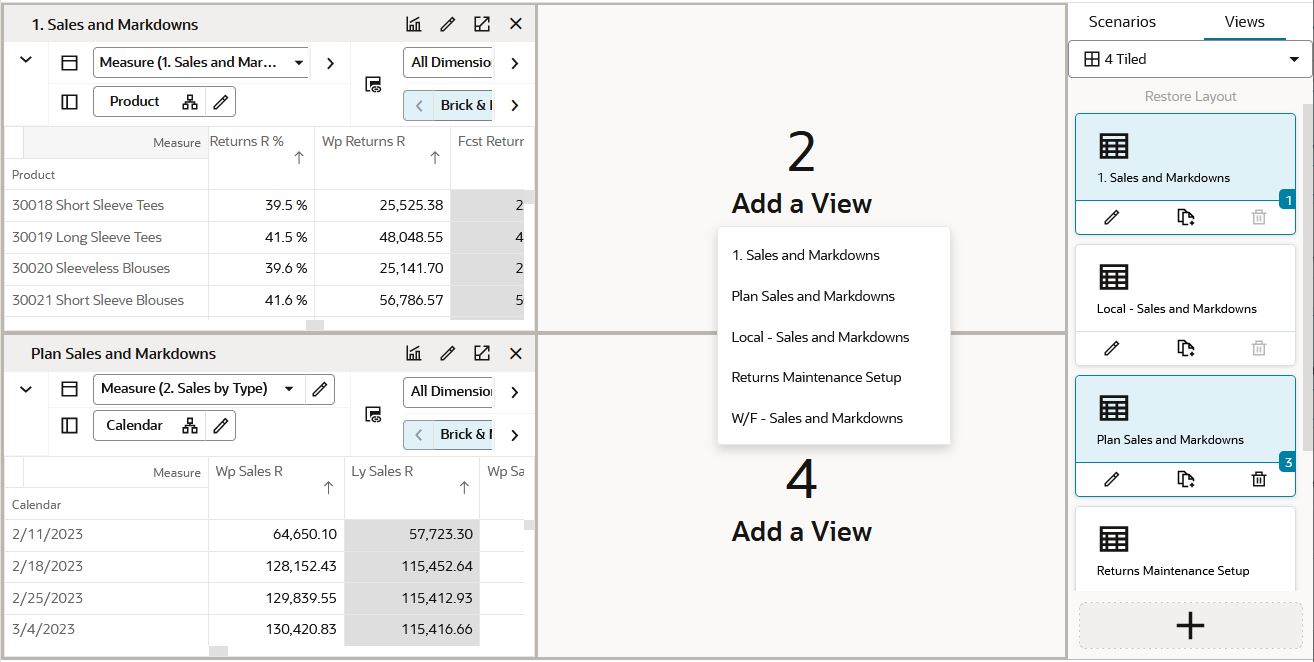
Task: Edit the 1. Sales and Markdowns view with pencil icon
Action: [x=447, y=23]
